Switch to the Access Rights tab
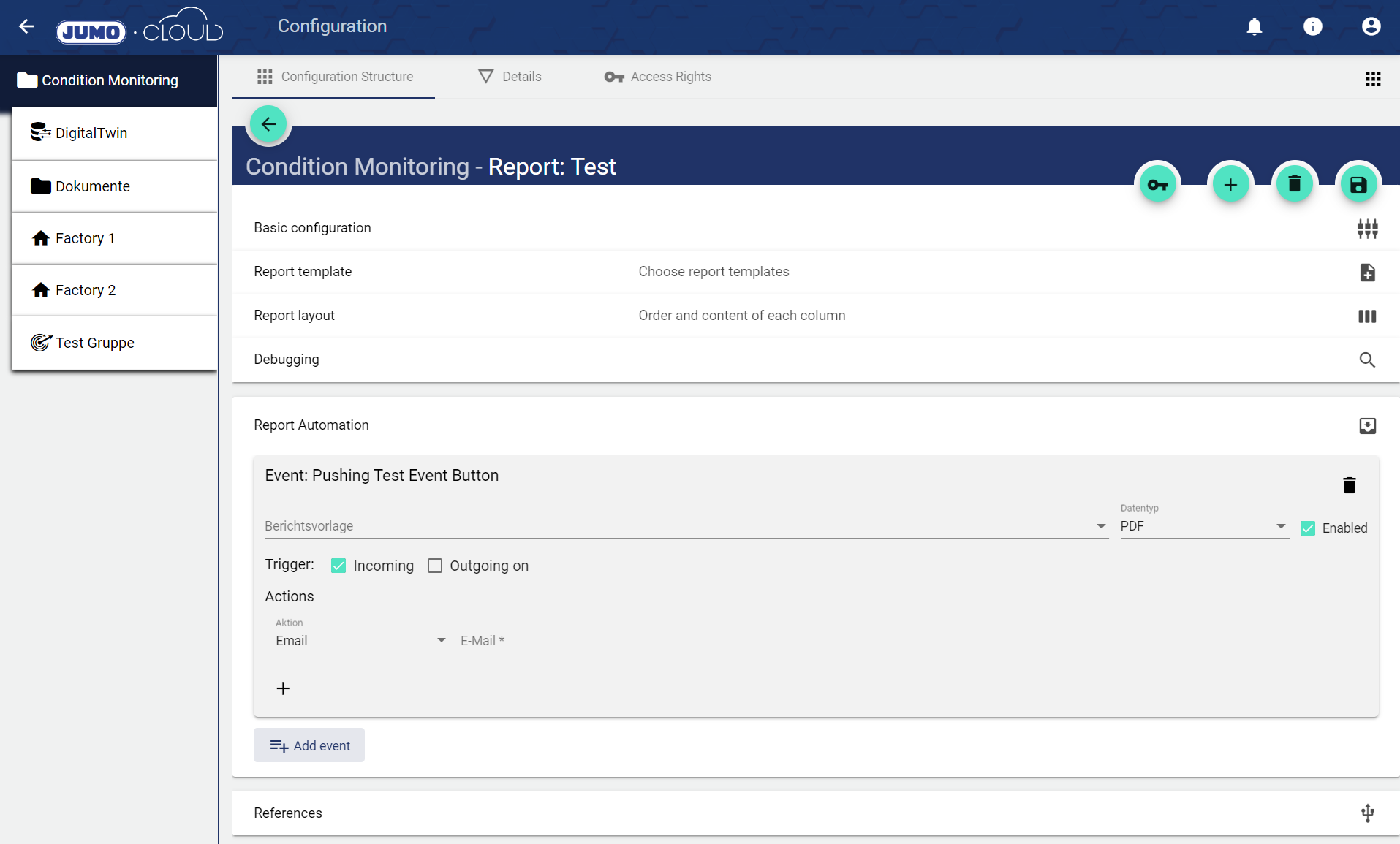 658,77
